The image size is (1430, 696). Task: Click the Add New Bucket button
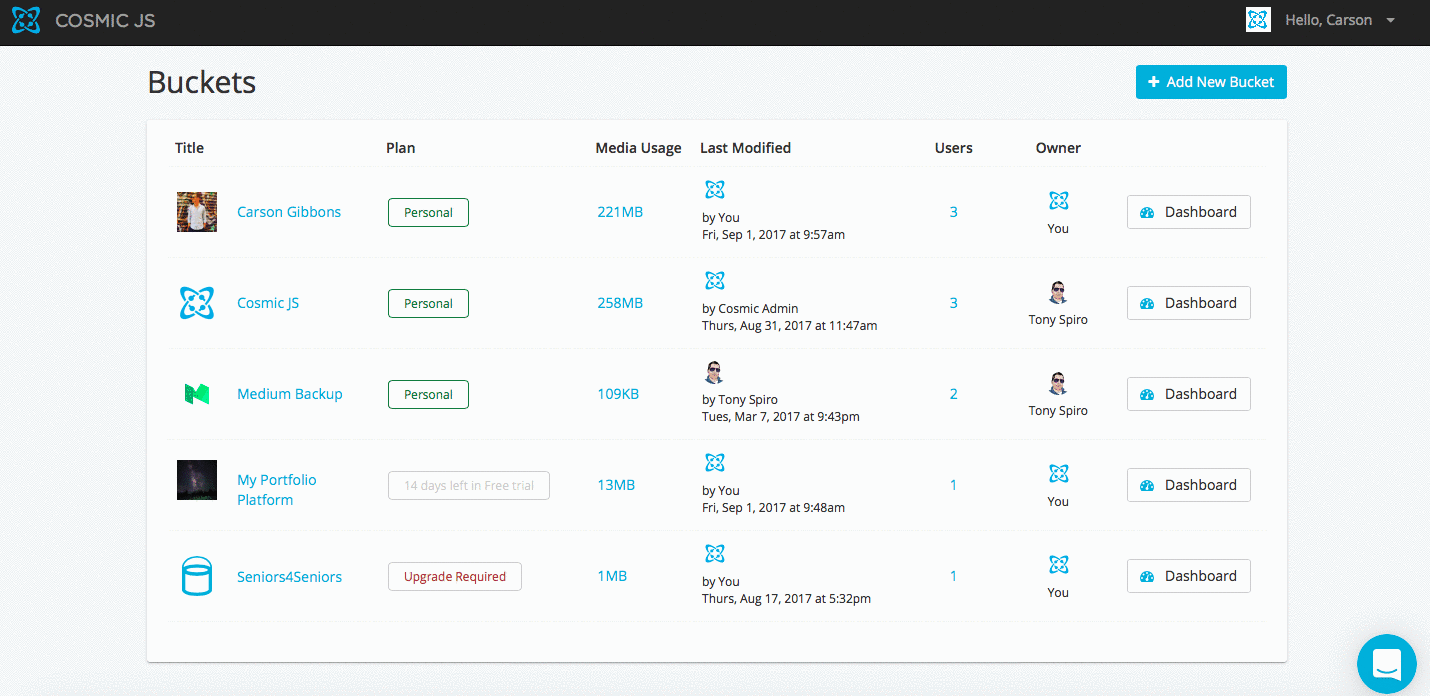[1211, 82]
